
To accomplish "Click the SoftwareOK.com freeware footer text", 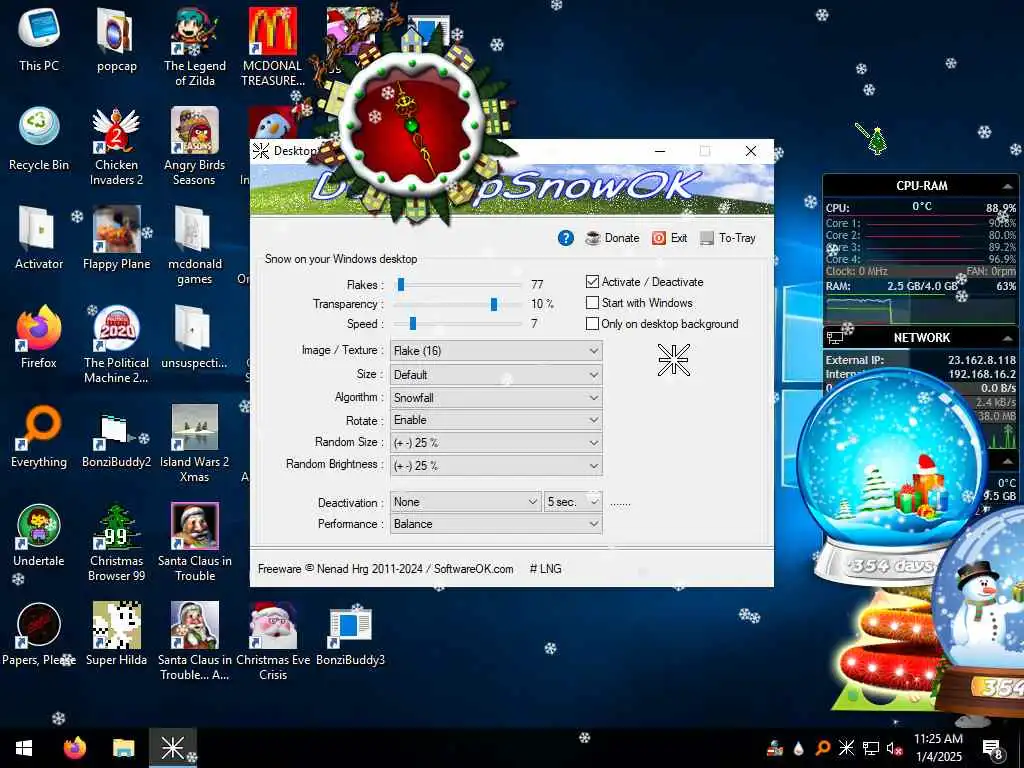I will point(385,569).
